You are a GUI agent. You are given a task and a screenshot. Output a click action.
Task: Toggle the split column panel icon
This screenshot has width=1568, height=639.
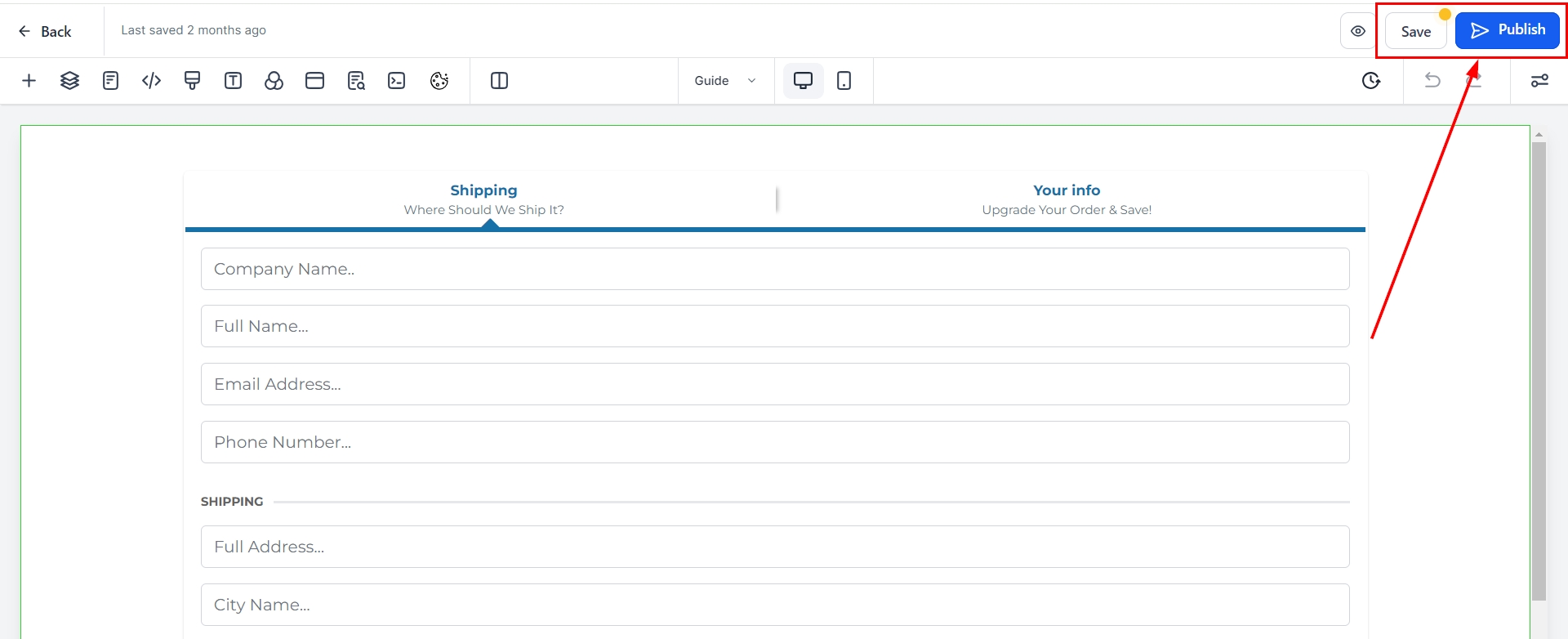[x=499, y=81]
